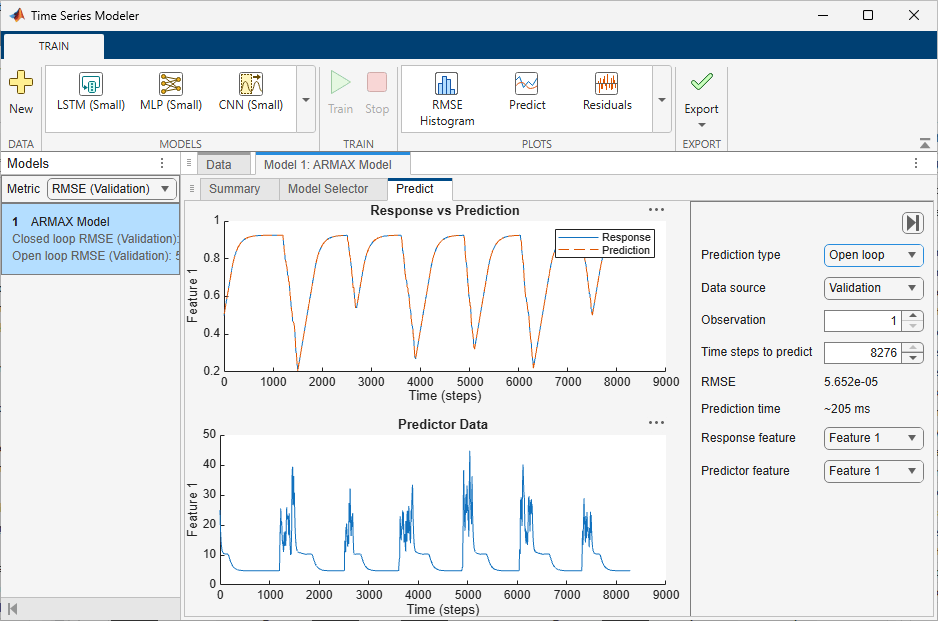Click the Observation value field

tap(863, 321)
